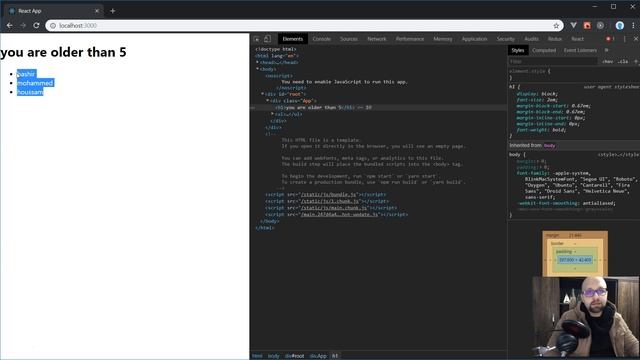Collapse the div id root node
The image size is (640, 360).
262,94
